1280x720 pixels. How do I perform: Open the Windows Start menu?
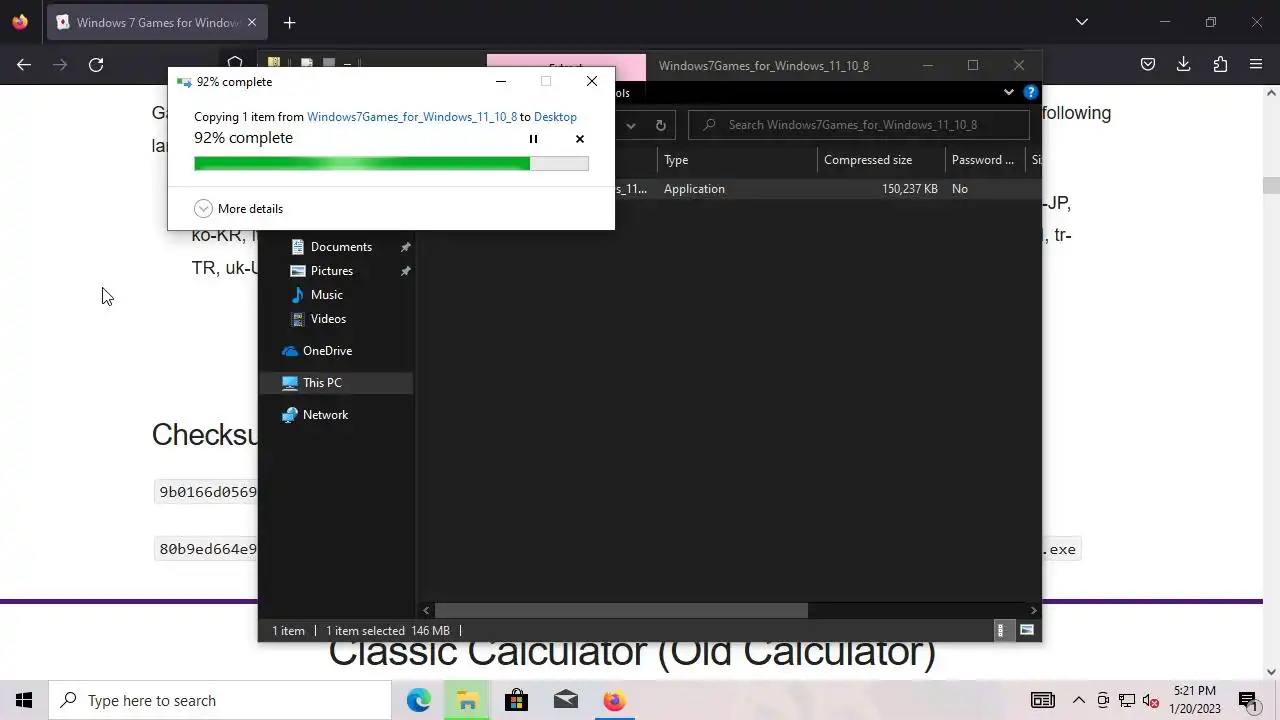coord(24,700)
